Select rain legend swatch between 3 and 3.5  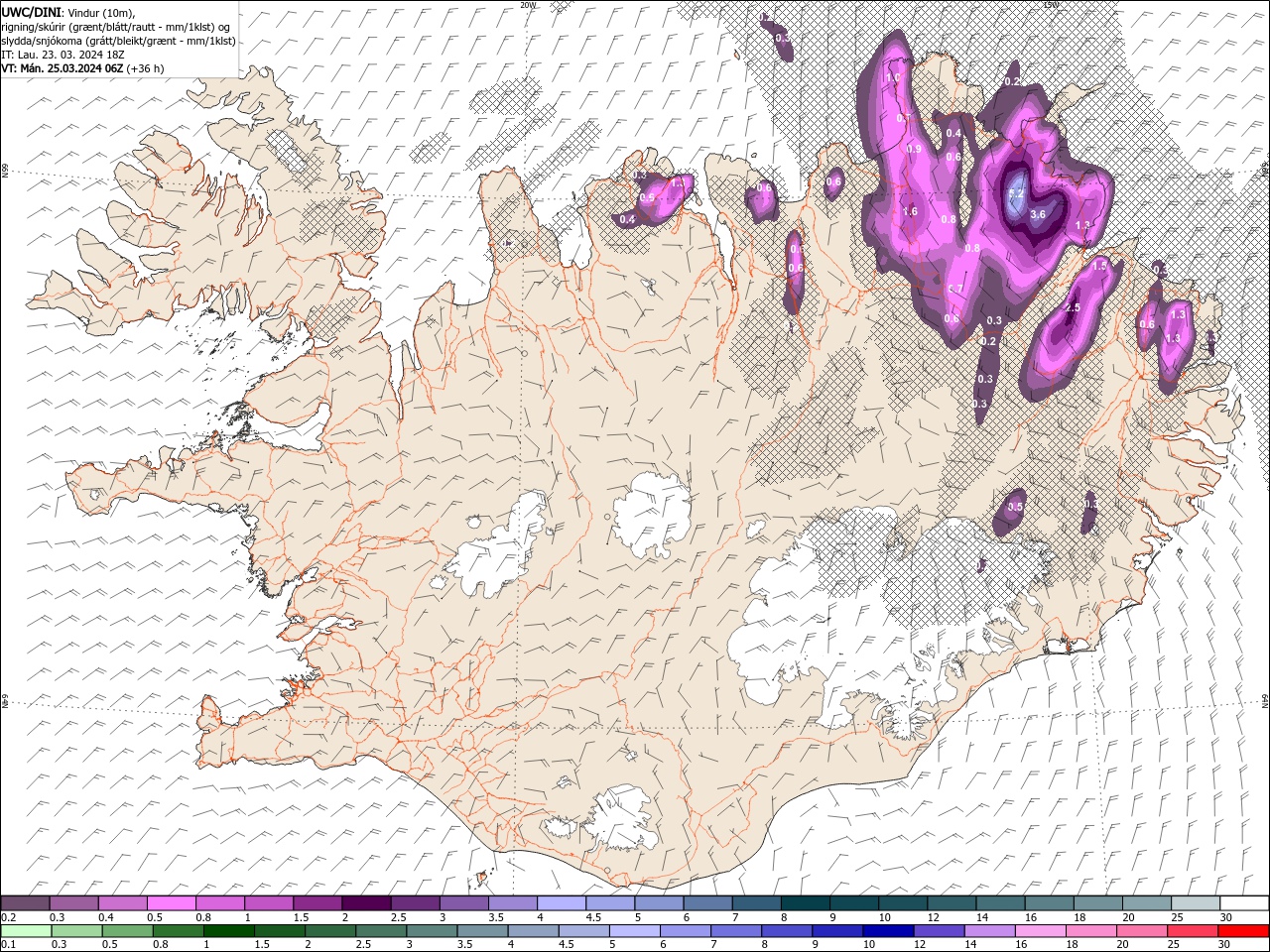point(432,930)
